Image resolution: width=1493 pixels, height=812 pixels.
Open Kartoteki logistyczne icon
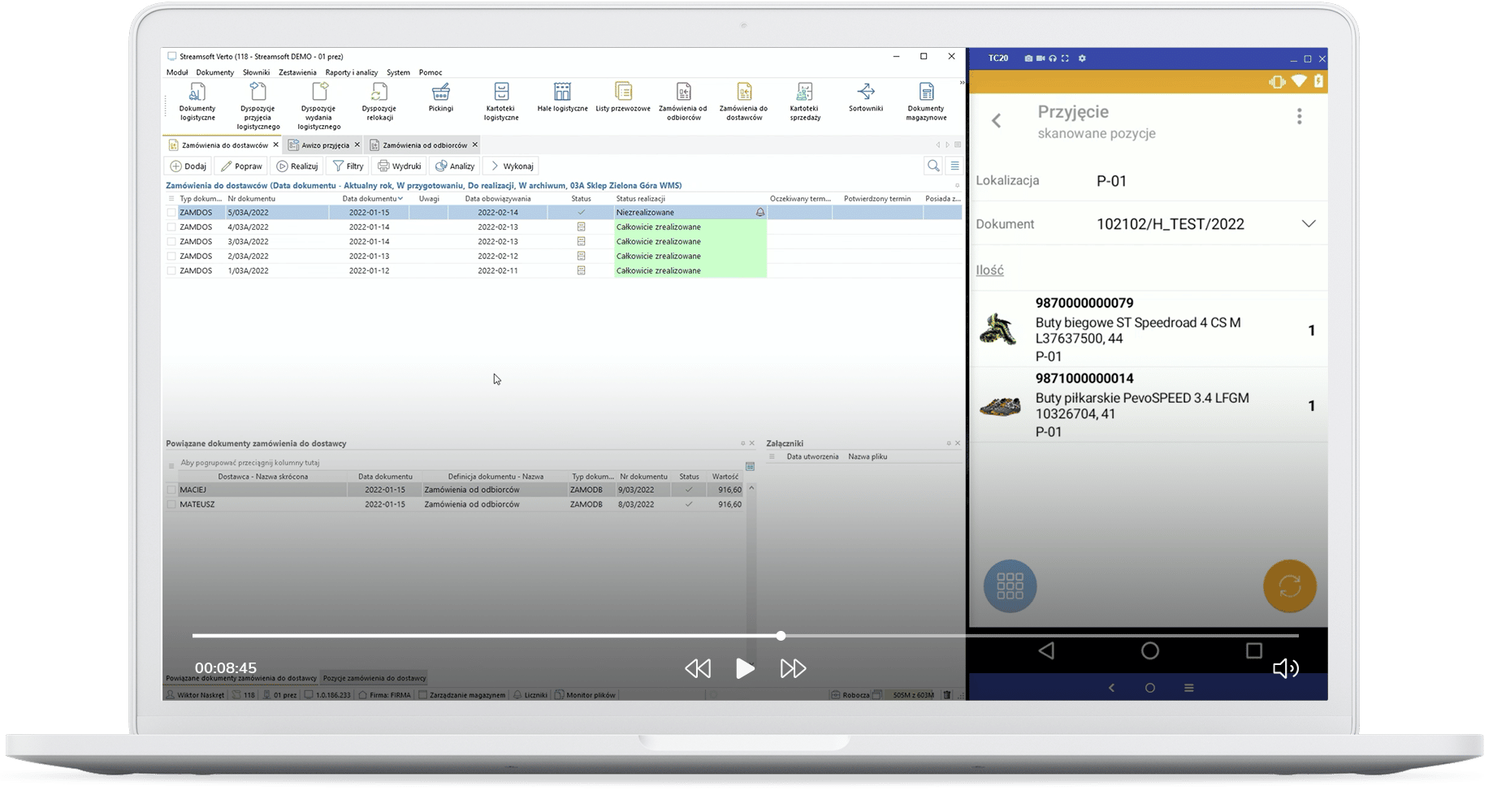coord(501,101)
